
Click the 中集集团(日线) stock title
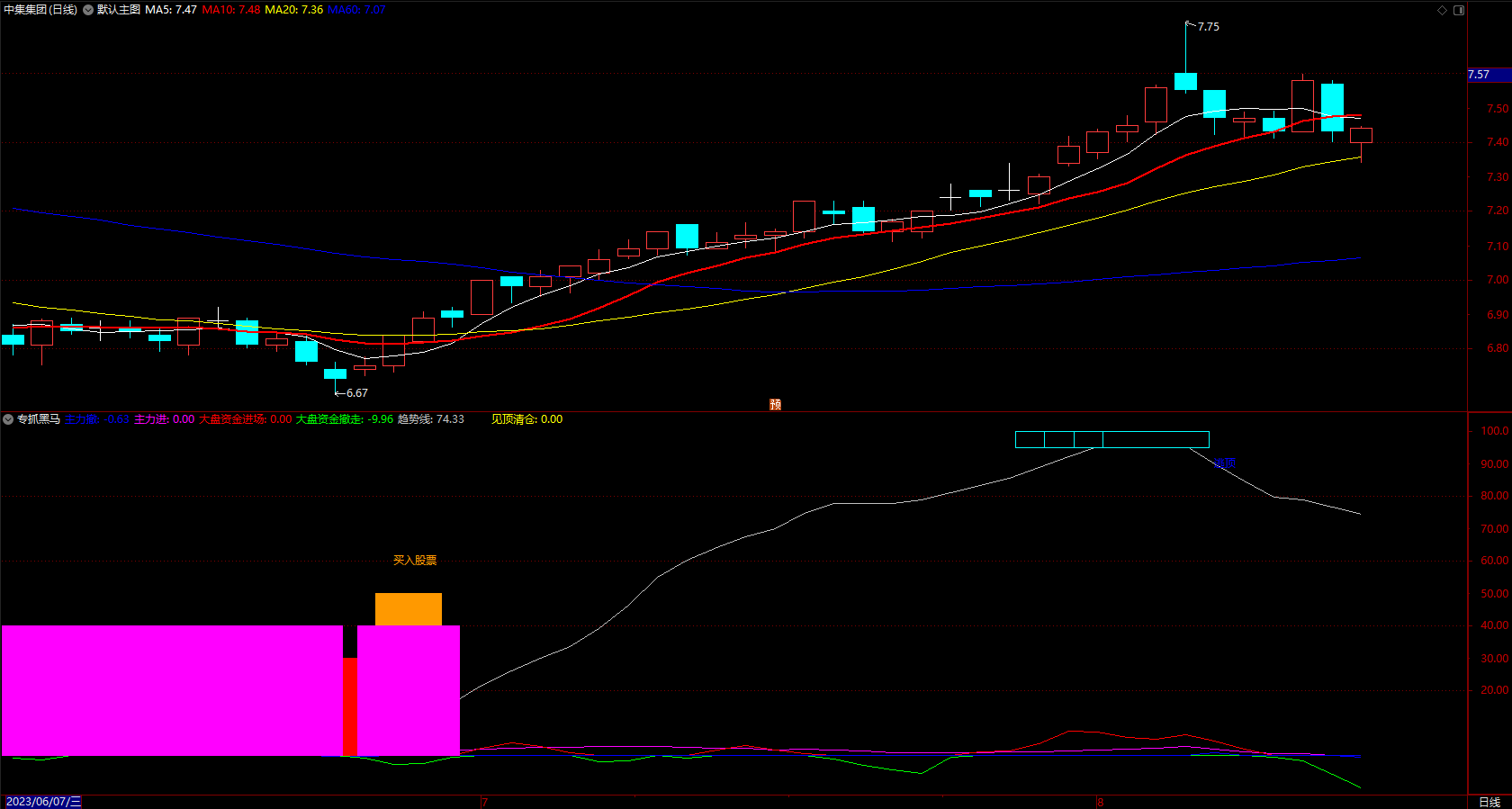[40, 10]
